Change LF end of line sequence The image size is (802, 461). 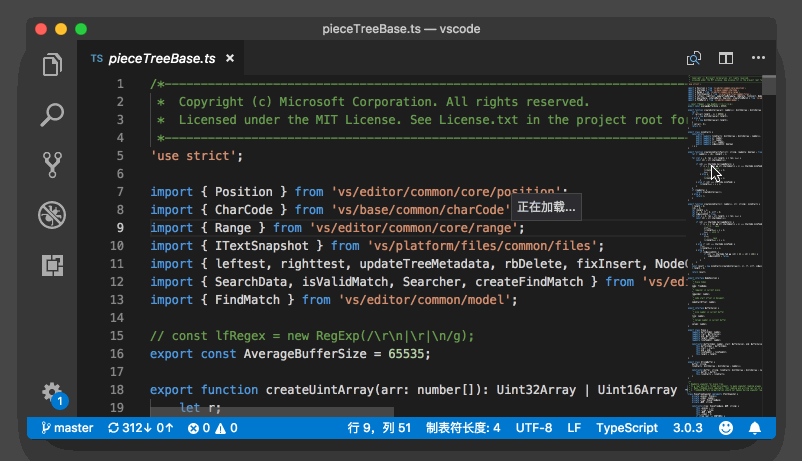[574, 428]
